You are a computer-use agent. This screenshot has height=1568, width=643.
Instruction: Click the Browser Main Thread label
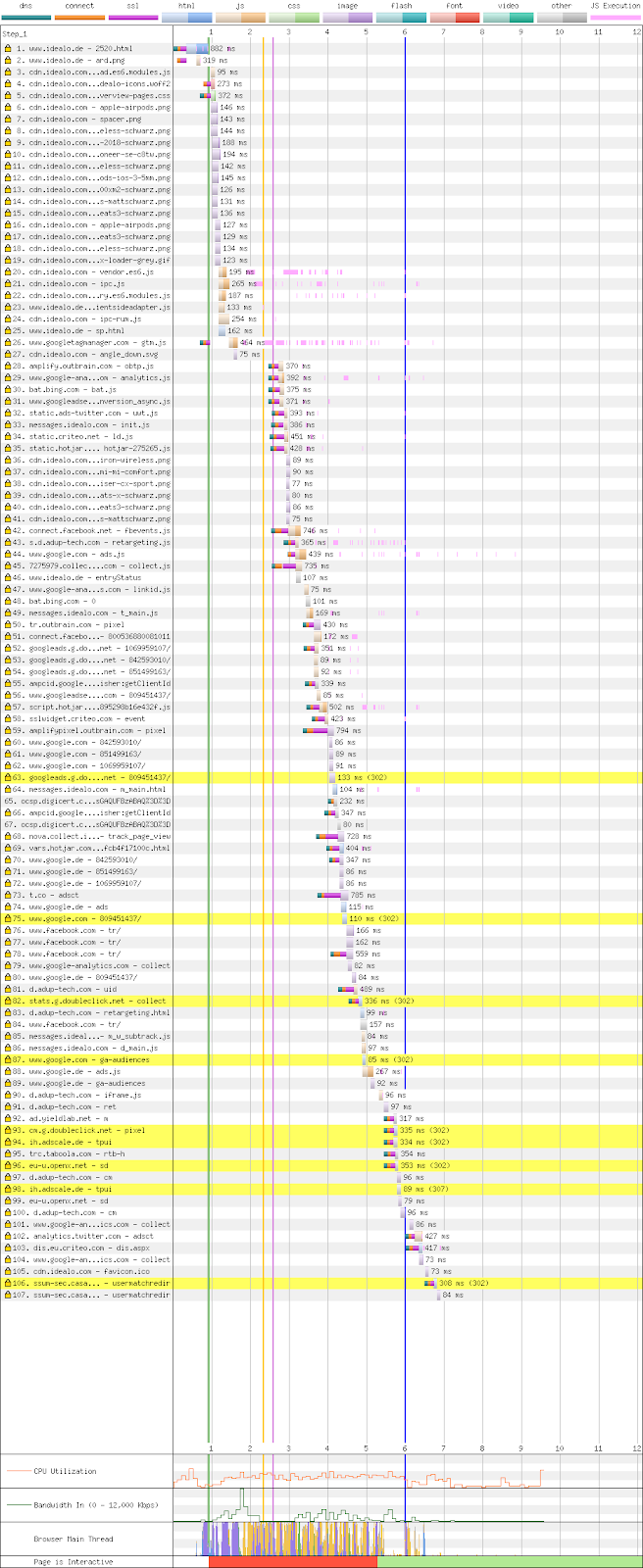[x=74, y=1539]
